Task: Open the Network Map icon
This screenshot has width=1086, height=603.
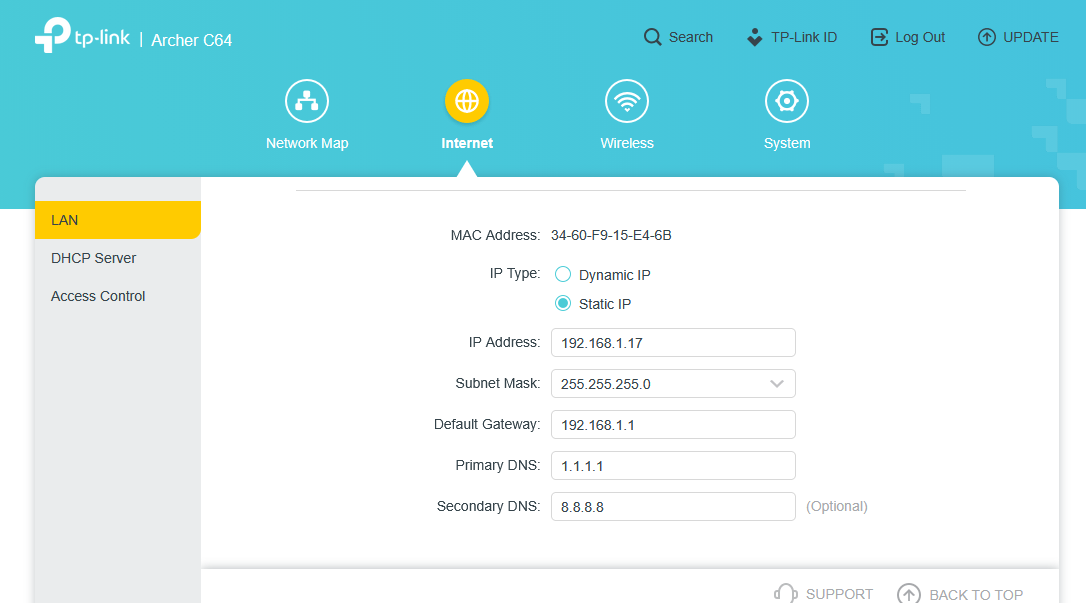Action: coord(307,101)
